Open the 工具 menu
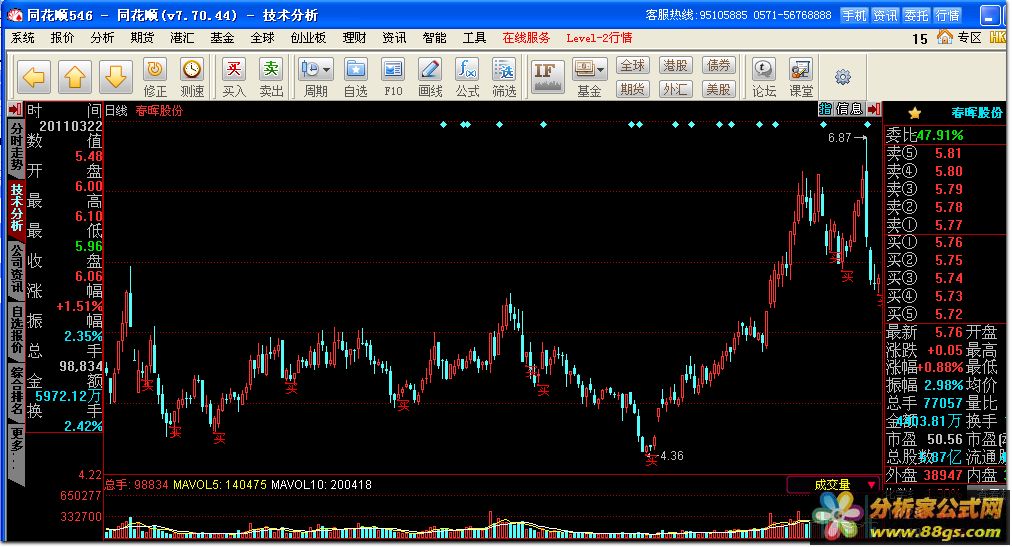 [474, 38]
